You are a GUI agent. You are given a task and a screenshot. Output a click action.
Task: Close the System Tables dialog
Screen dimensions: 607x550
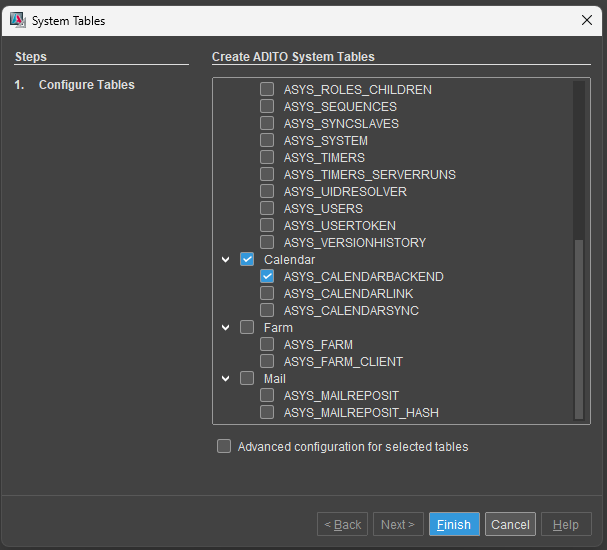pos(586,20)
